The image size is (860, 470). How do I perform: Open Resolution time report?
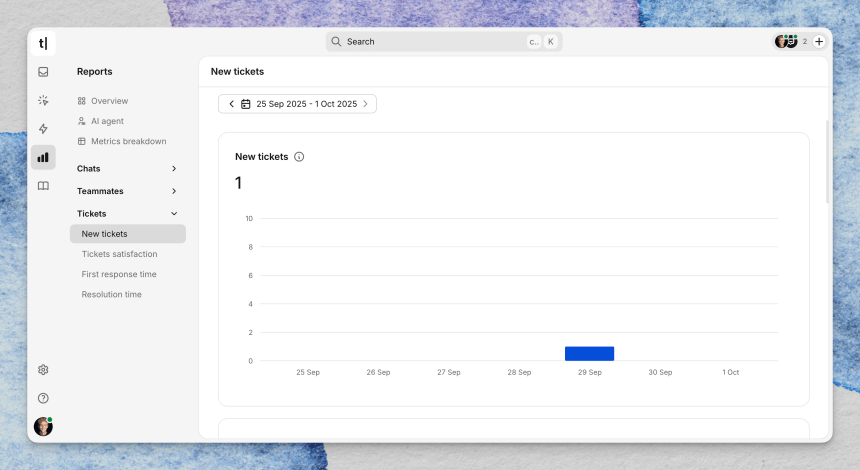(111, 295)
